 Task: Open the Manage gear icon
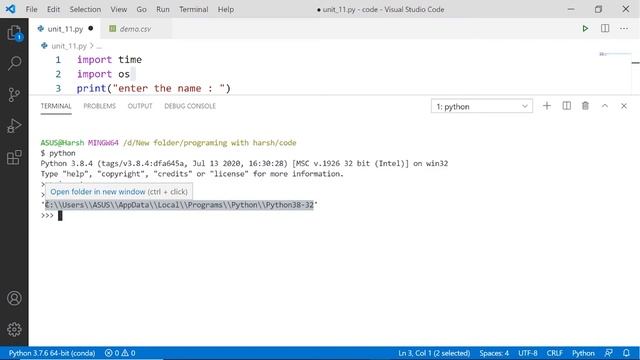14,329
